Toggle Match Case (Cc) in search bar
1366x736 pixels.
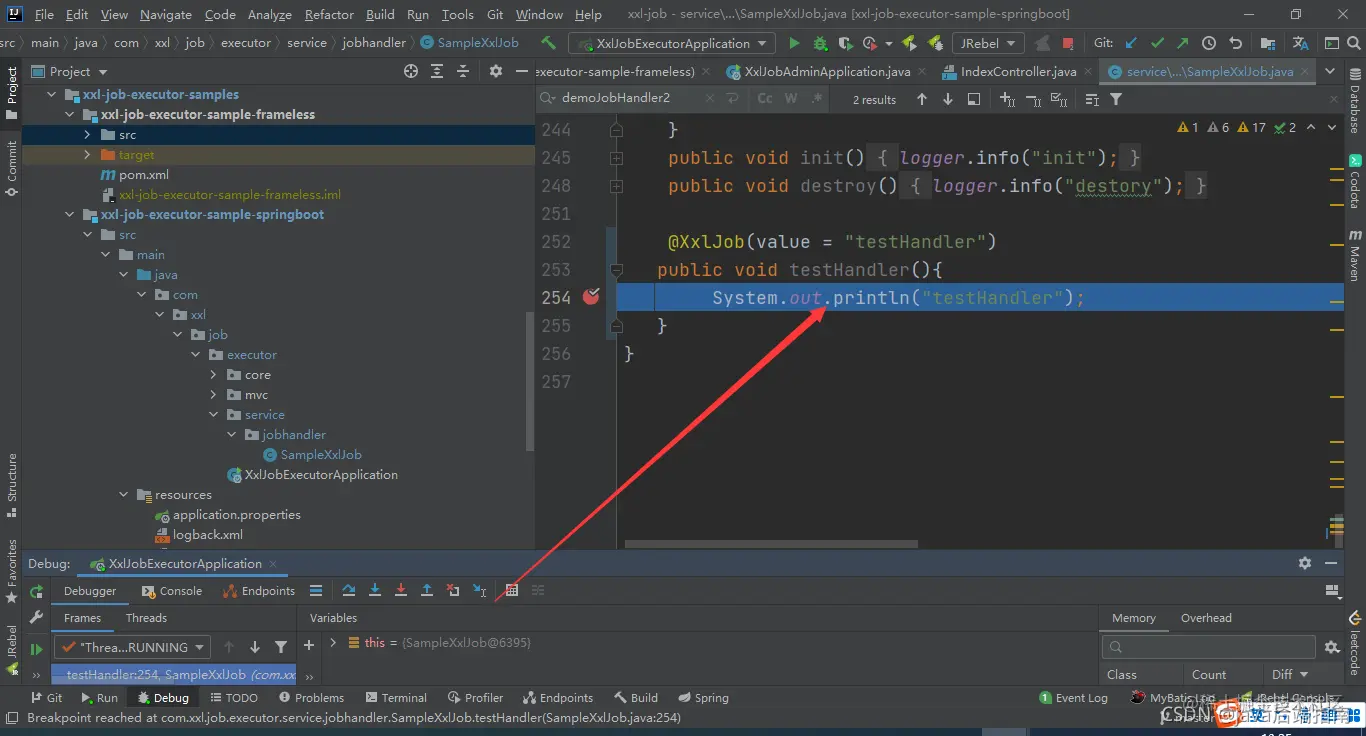click(x=765, y=99)
